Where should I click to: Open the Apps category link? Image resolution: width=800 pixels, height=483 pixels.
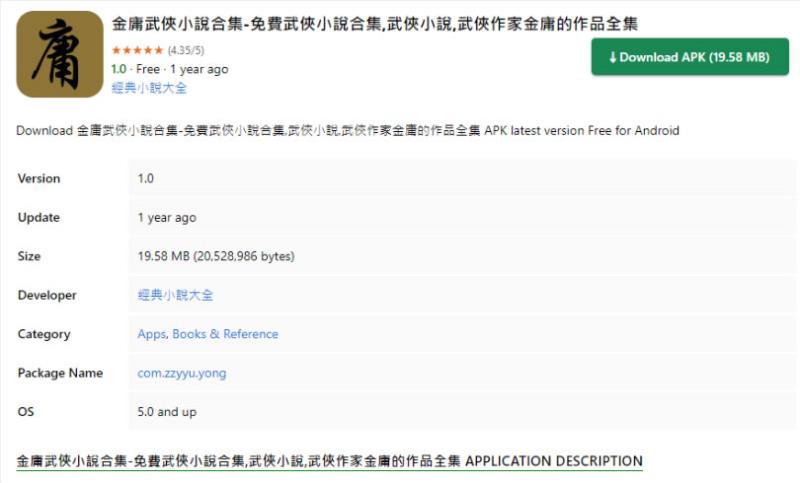point(152,334)
